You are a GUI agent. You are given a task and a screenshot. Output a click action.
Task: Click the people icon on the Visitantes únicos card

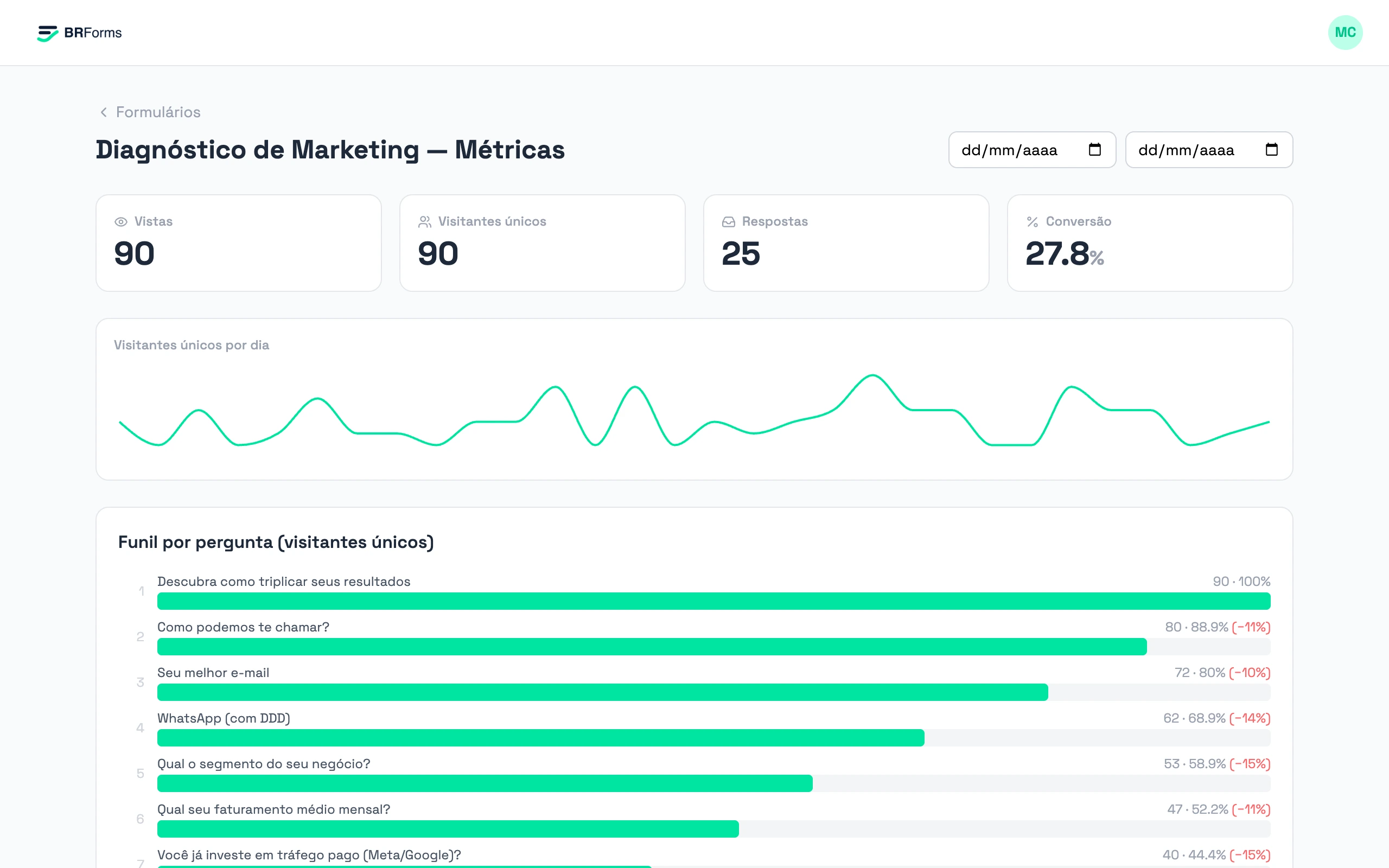425,221
